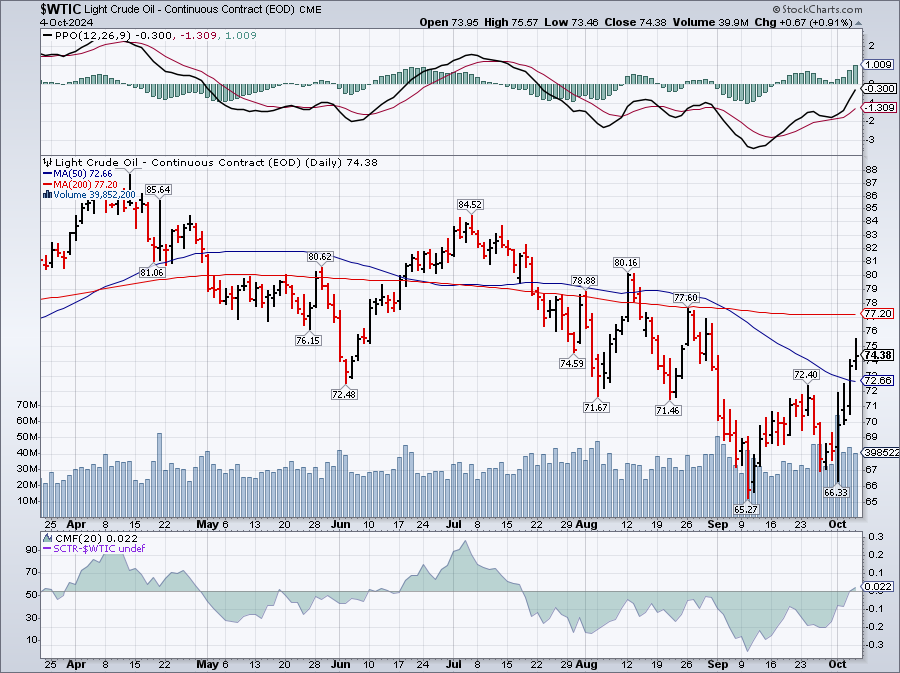This screenshot has width=900, height=673.
Task: Click the PPO(12,26,9) legend line marker
Action: coord(47,35)
